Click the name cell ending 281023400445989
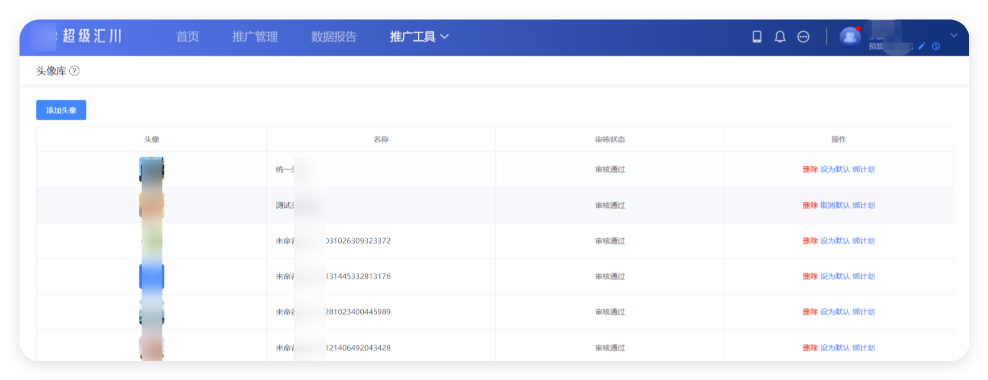Image resolution: width=988 pixels, height=380 pixels. [381, 312]
